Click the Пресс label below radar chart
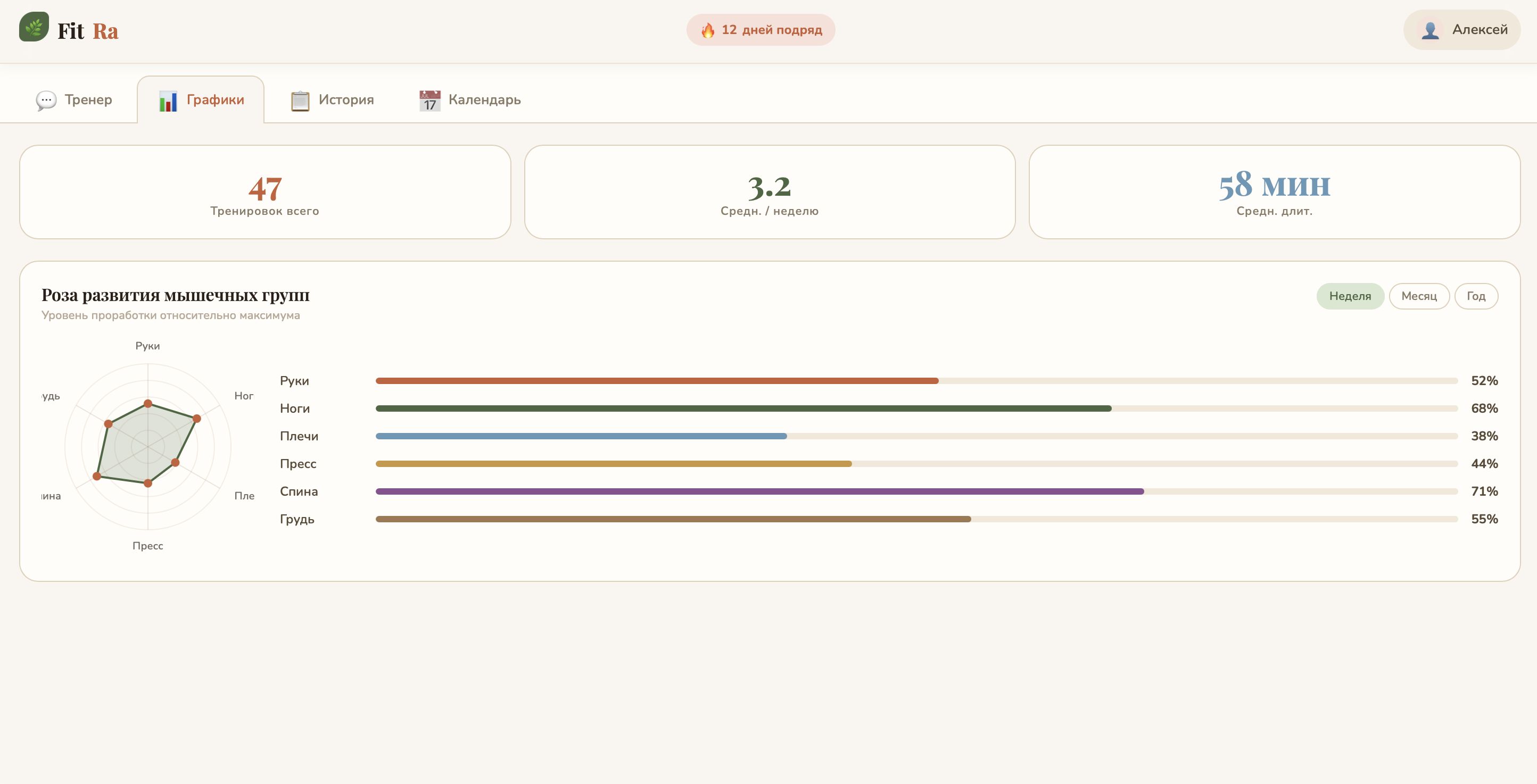 tap(147, 546)
